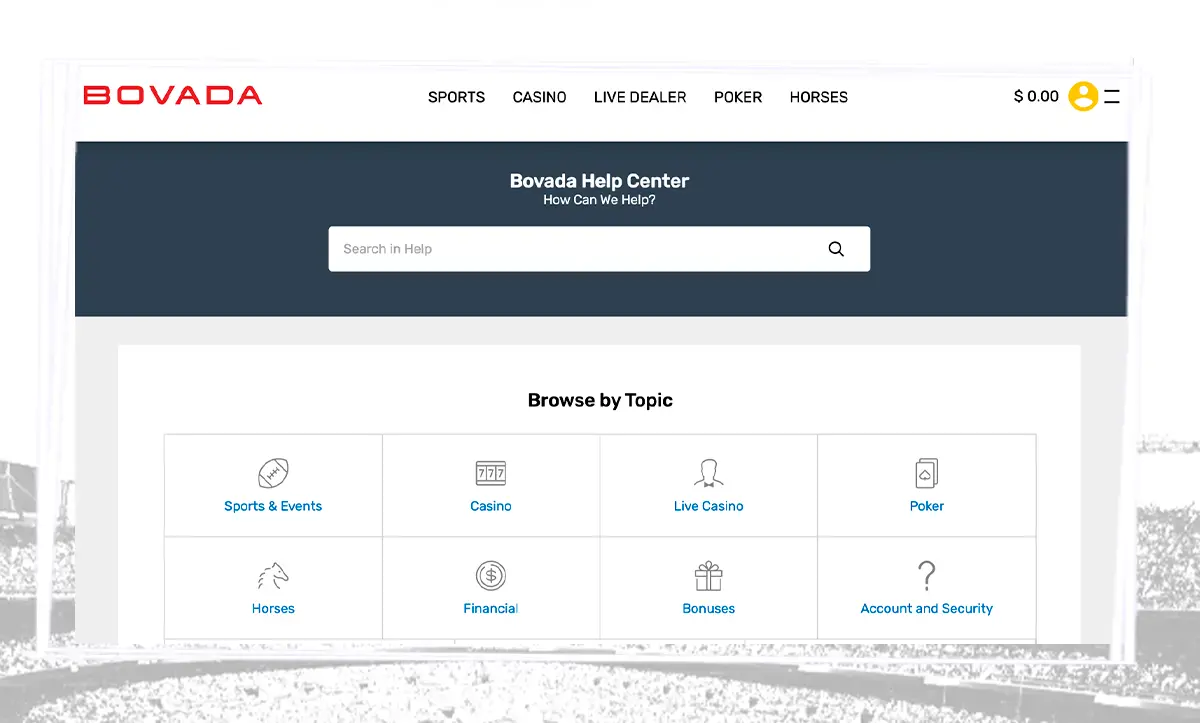The width and height of the screenshot is (1200, 723).
Task: Select the Sports & Events football icon
Action: [273, 472]
